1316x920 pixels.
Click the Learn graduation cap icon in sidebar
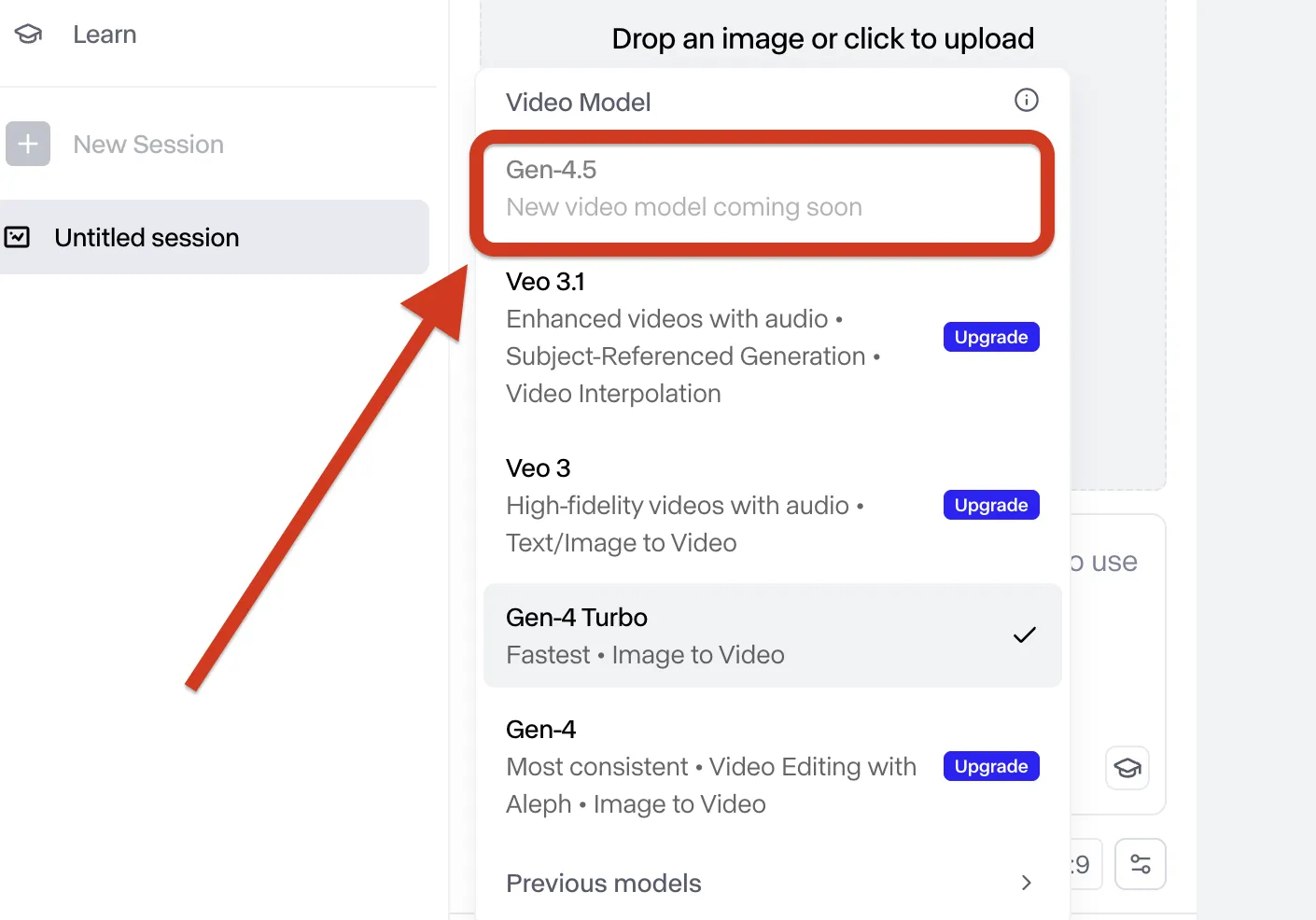pos(28,35)
